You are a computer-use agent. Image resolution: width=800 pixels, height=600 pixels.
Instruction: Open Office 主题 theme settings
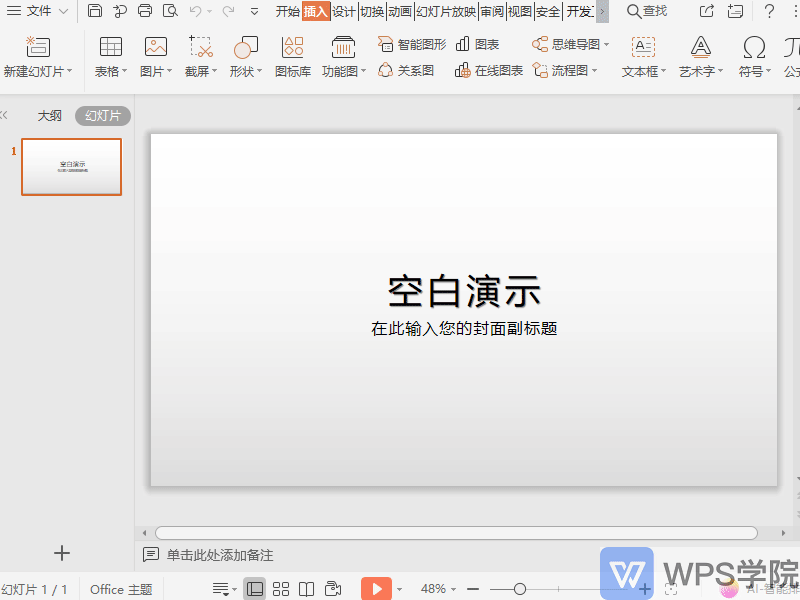pyautogui.click(x=120, y=589)
